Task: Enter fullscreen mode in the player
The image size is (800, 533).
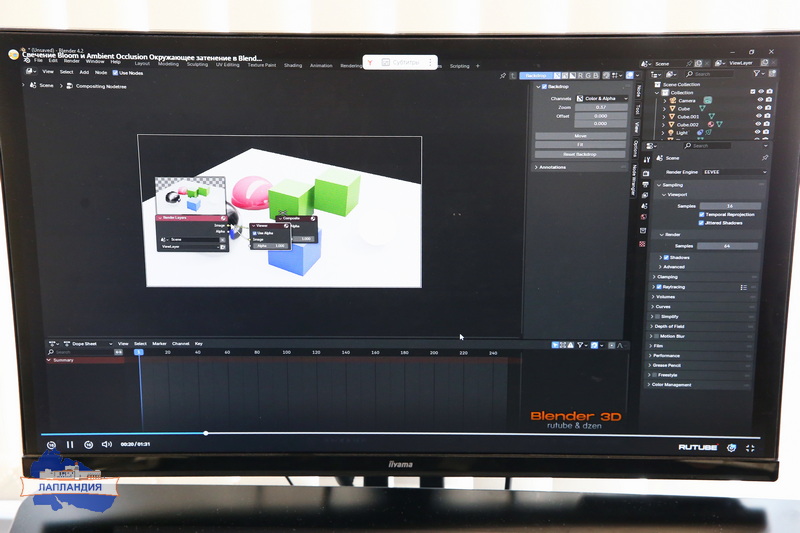Action: coord(750,448)
